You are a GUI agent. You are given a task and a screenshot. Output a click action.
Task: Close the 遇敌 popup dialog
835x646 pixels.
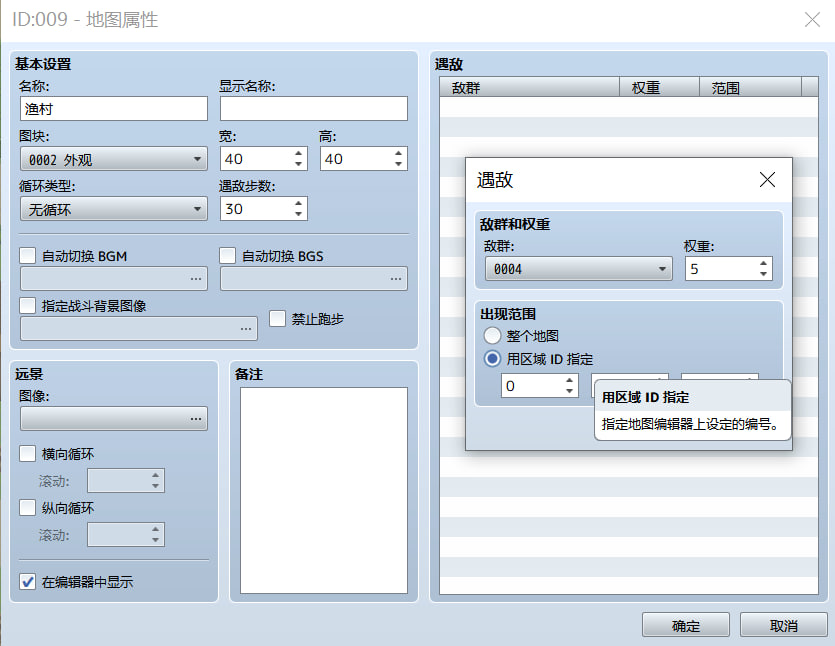tap(767, 179)
